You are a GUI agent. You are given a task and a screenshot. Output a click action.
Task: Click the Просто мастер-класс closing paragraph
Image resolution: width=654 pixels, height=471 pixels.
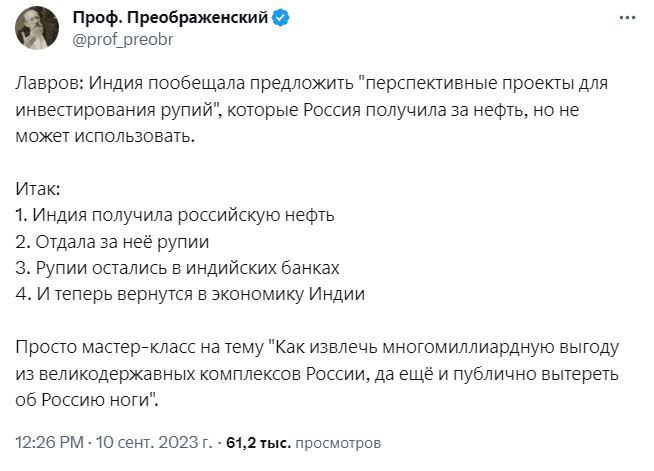point(317,373)
